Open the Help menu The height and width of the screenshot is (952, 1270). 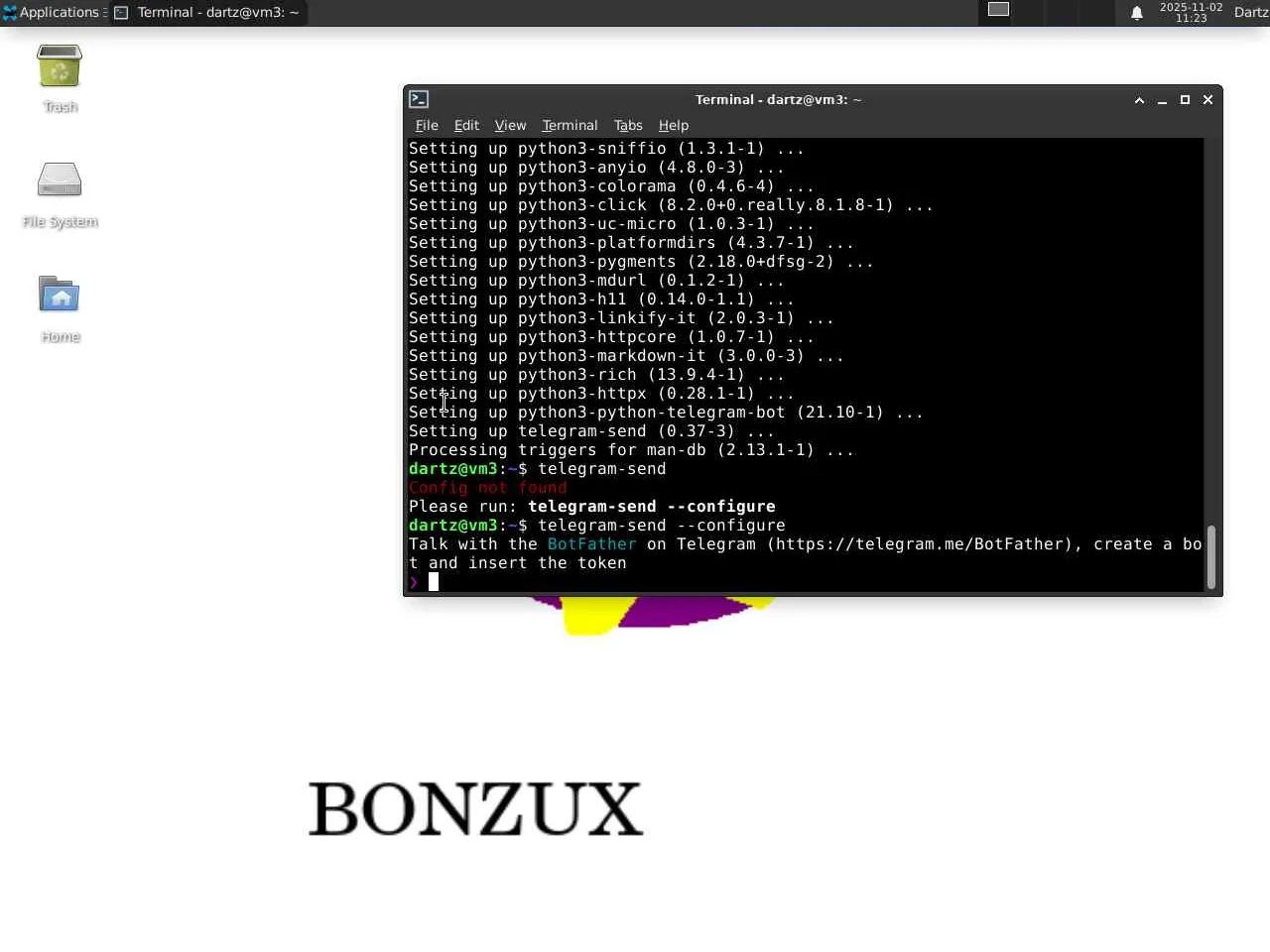[x=674, y=125]
